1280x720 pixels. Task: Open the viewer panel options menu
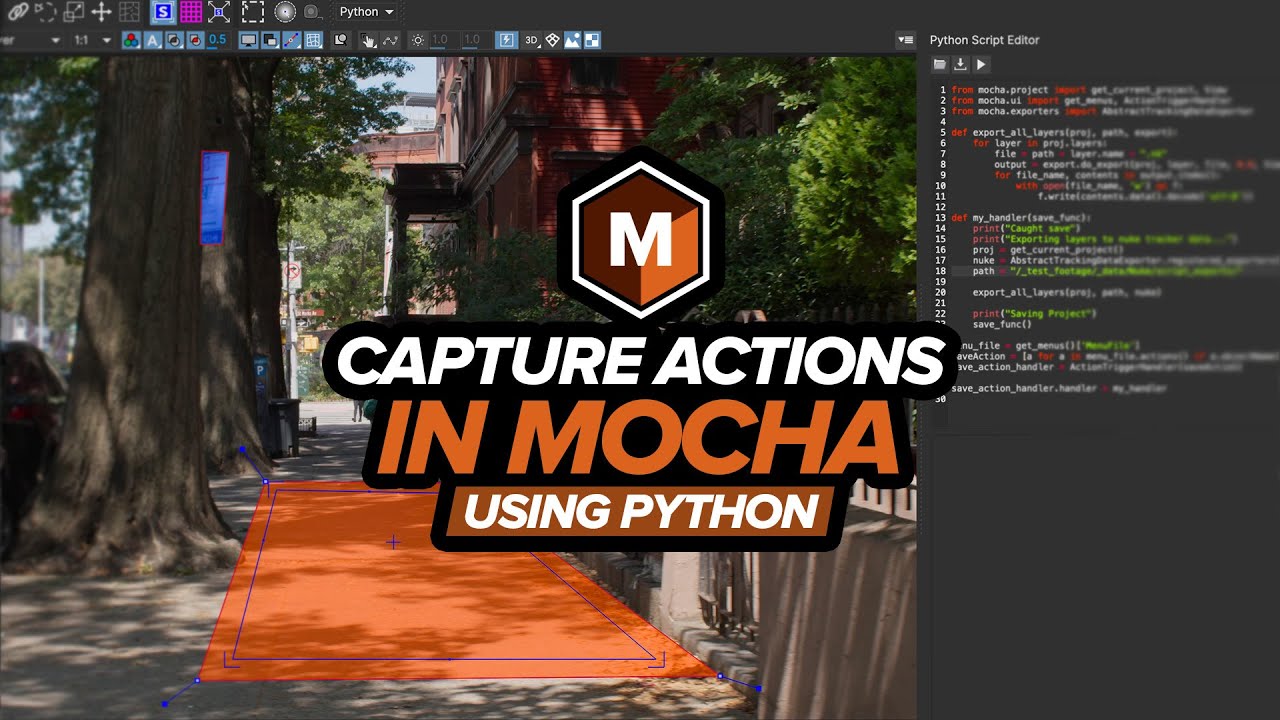[905, 40]
